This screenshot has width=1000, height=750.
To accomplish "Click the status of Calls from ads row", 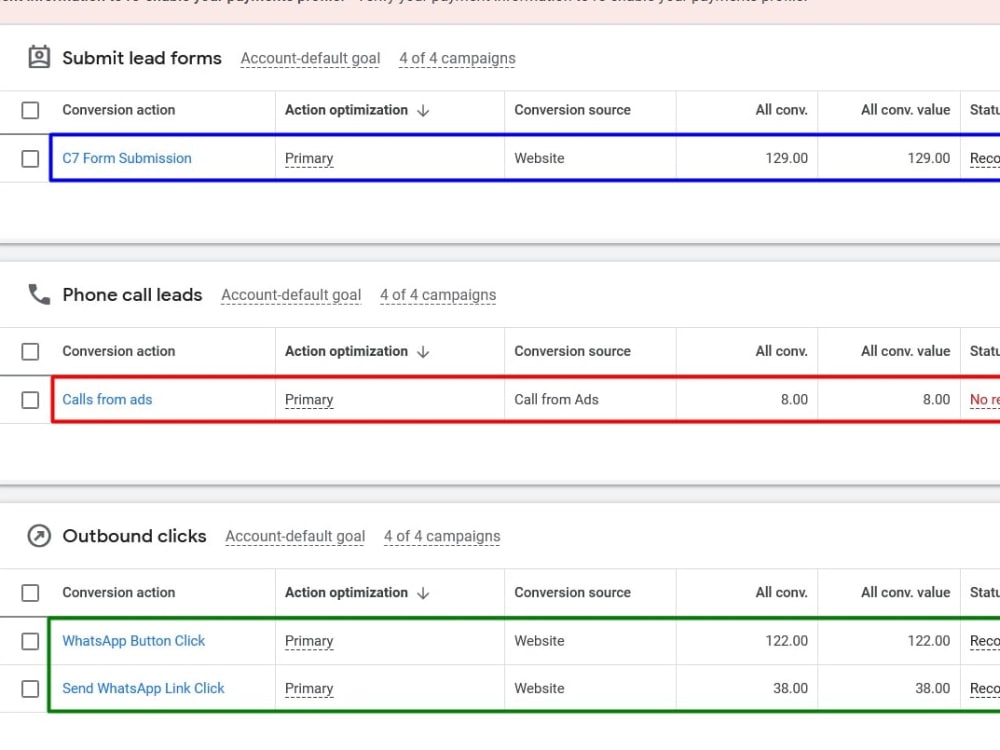I will 985,399.
